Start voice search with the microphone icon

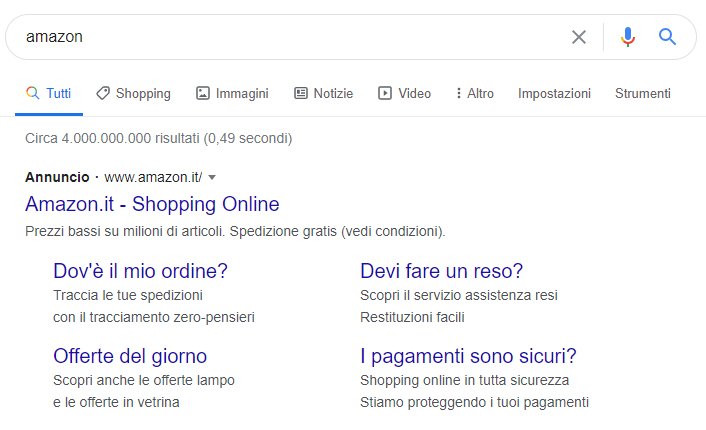628,37
